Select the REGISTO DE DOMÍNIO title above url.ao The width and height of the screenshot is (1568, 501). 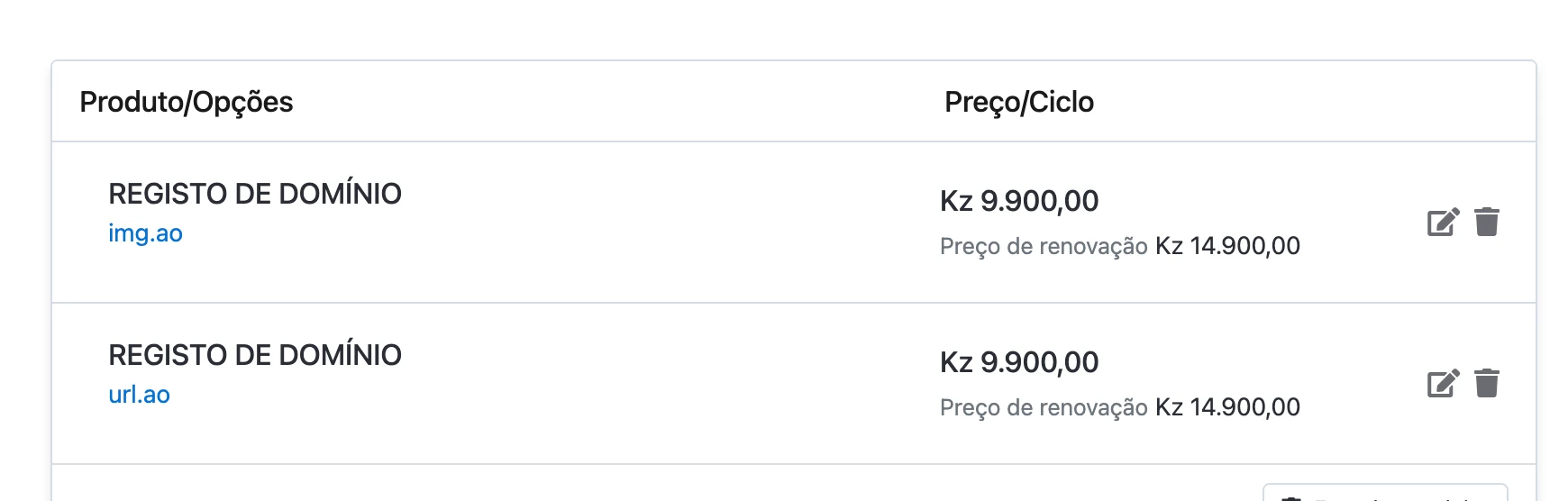pos(255,355)
